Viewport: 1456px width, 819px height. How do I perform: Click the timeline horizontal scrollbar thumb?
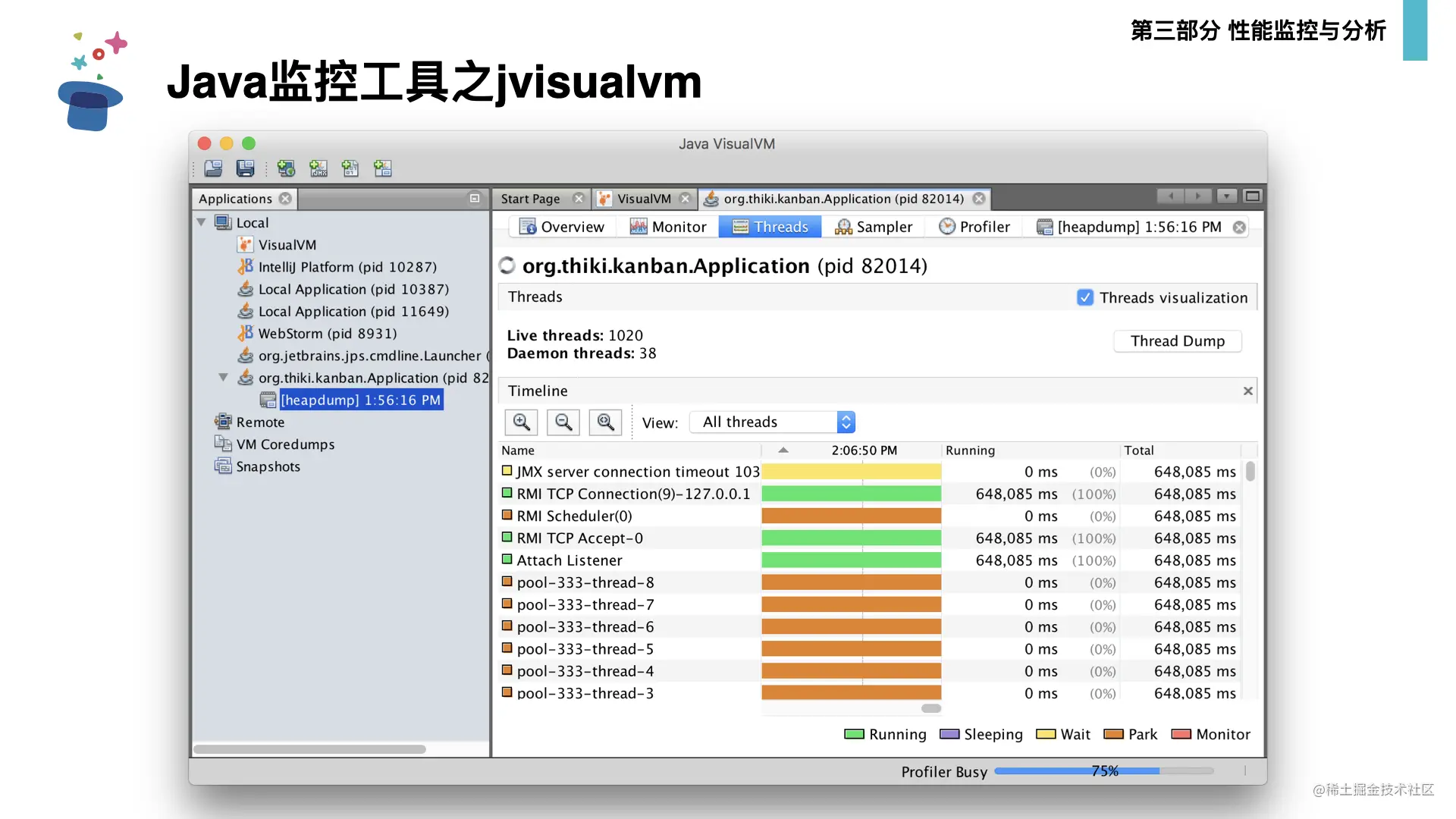[x=931, y=708]
